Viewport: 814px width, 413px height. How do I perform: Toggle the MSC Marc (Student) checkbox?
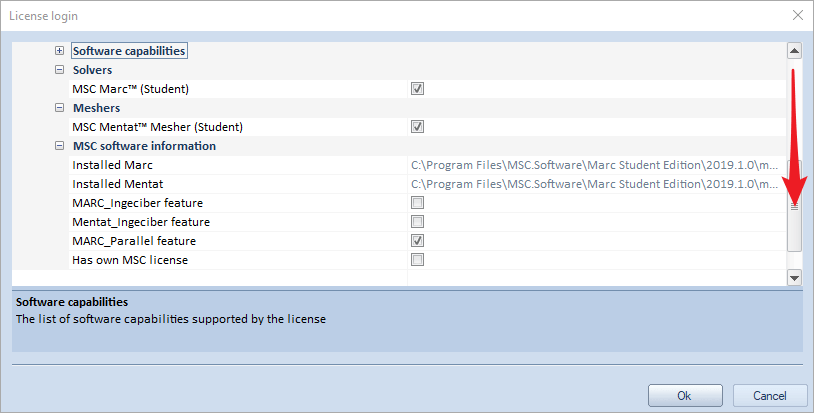click(418, 89)
